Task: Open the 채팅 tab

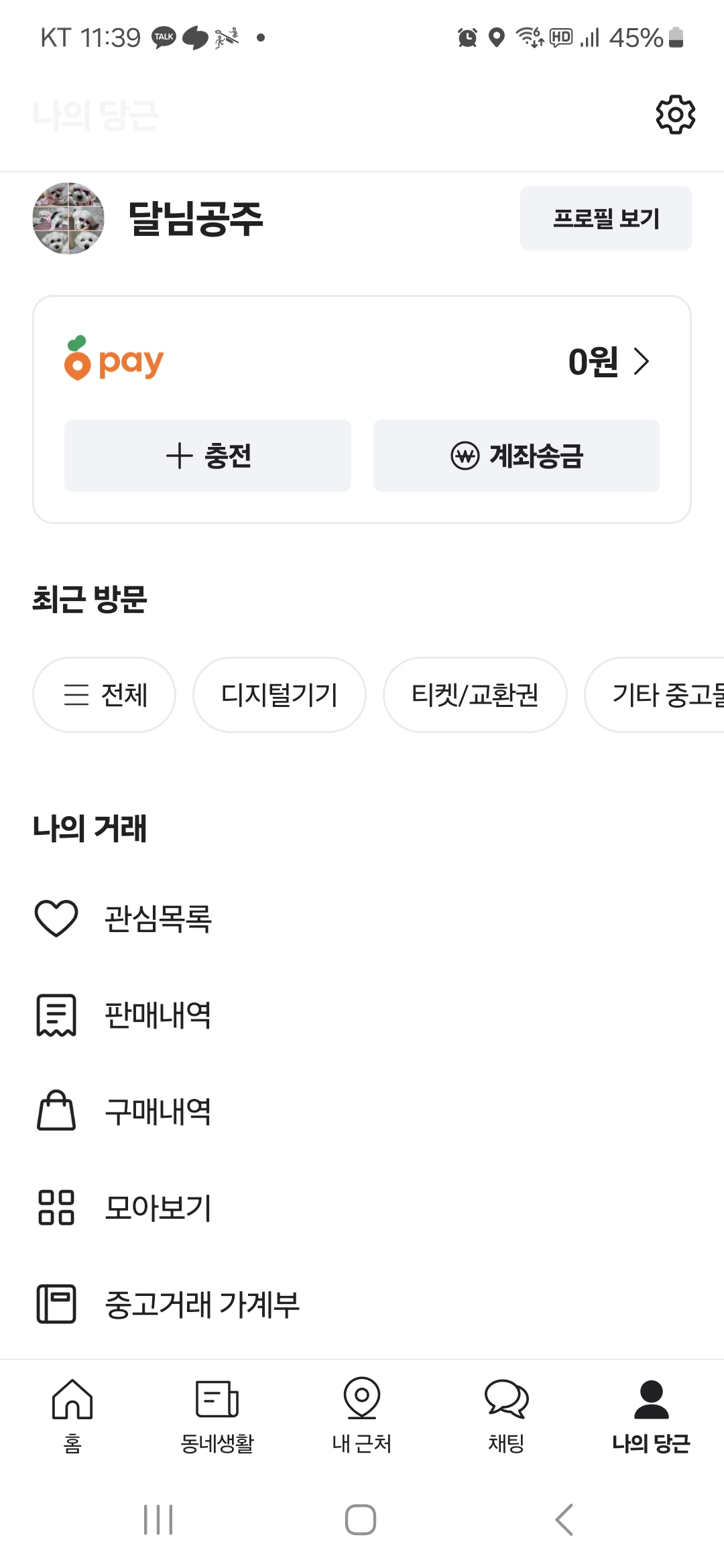Action: click(x=507, y=1414)
